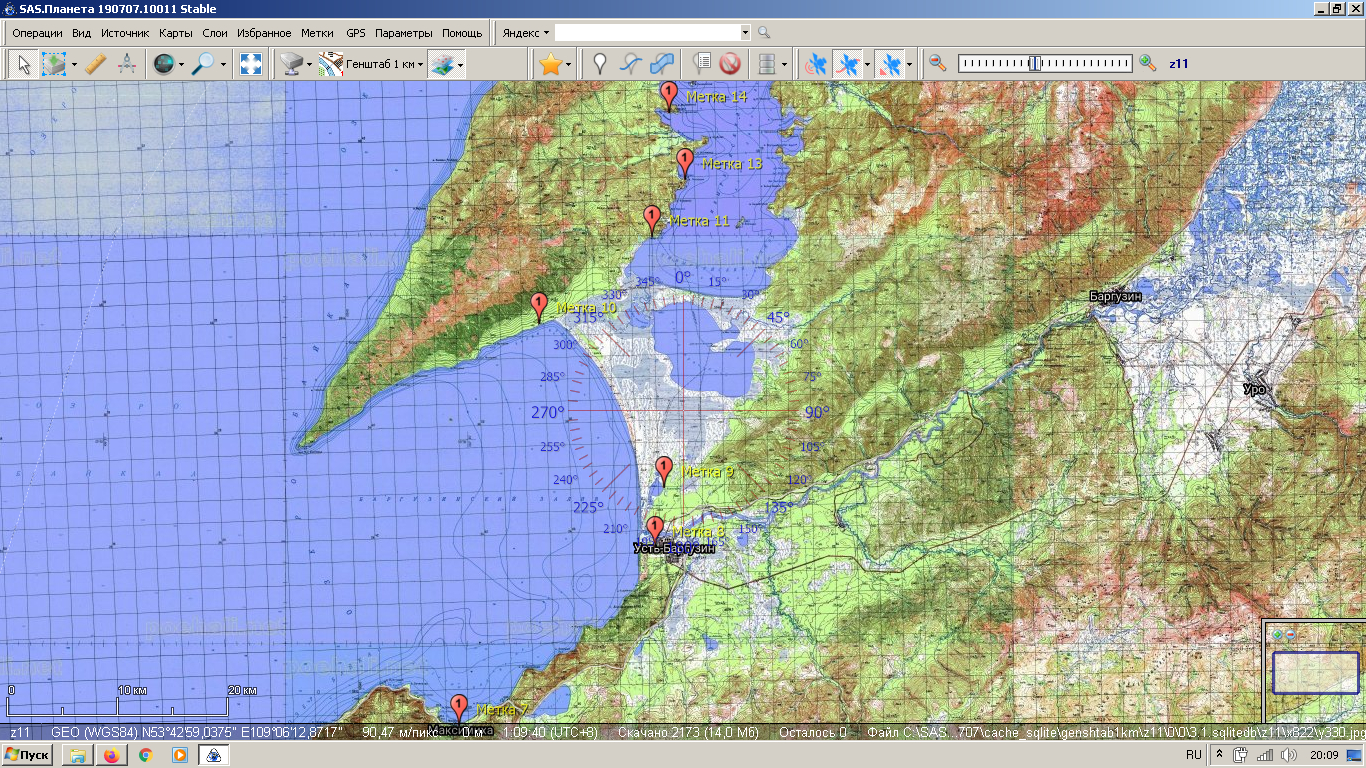This screenshot has height=768, width=1366.
Task: Add a new placemark with pin tool
Action: coord(600,64)
